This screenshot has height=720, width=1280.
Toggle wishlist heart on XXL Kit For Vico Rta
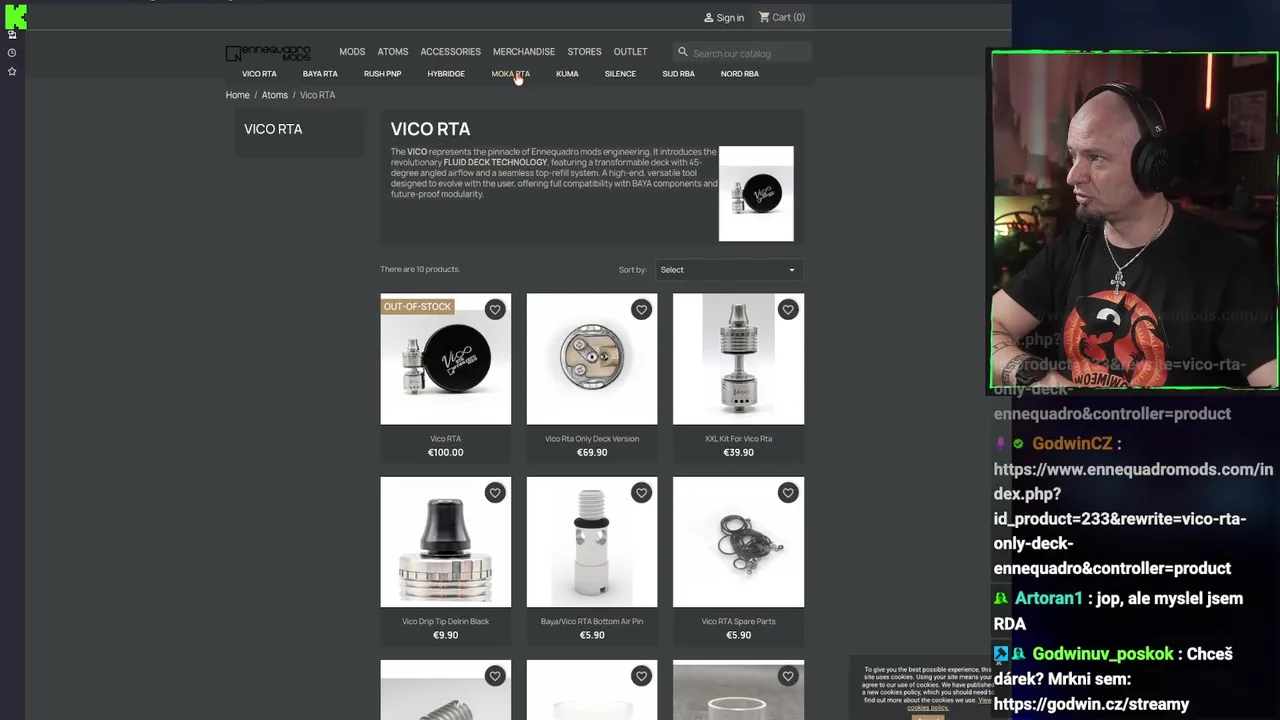pyautogui.click(x=788, y=310)
